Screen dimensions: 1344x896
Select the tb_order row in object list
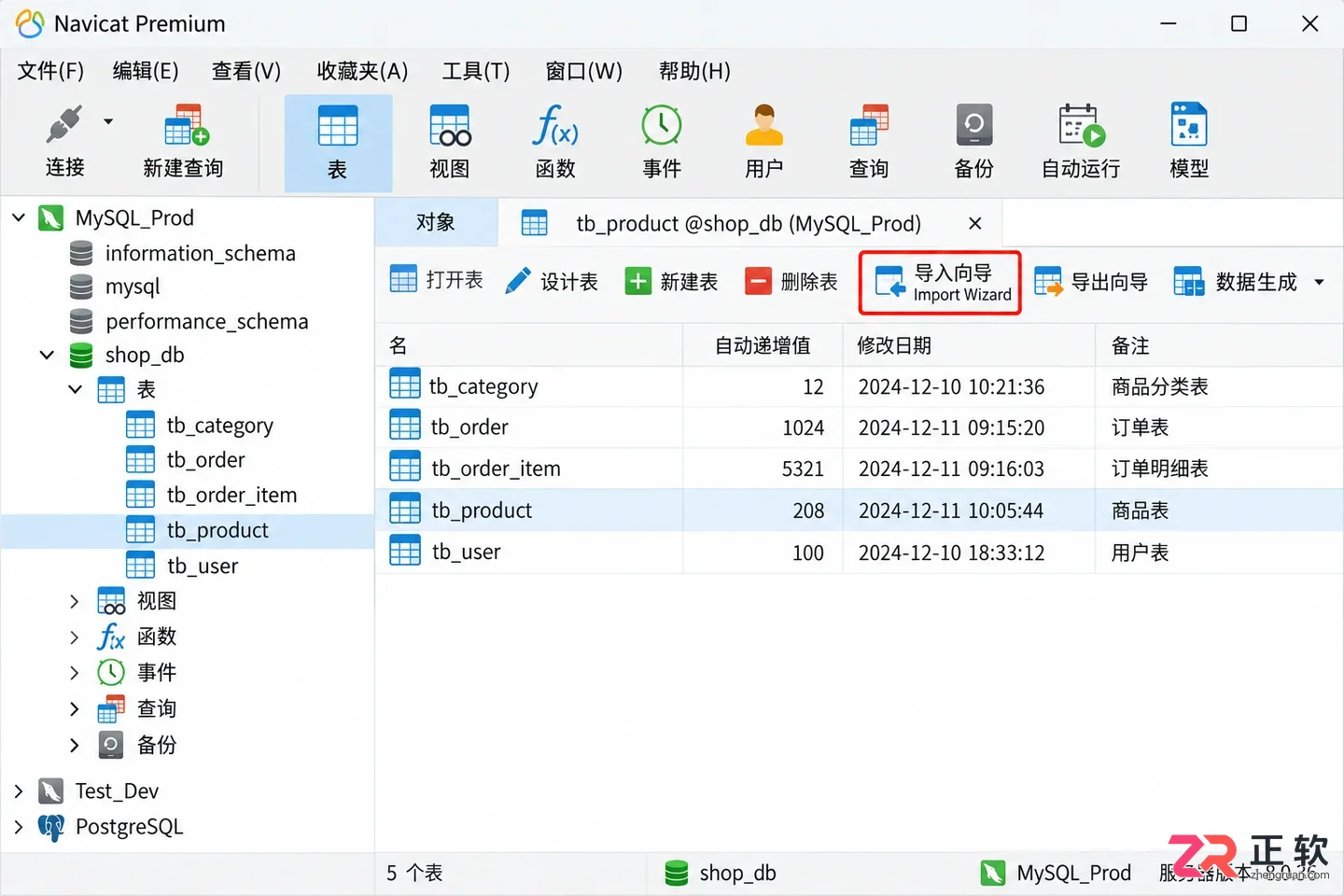coord(859,427)
